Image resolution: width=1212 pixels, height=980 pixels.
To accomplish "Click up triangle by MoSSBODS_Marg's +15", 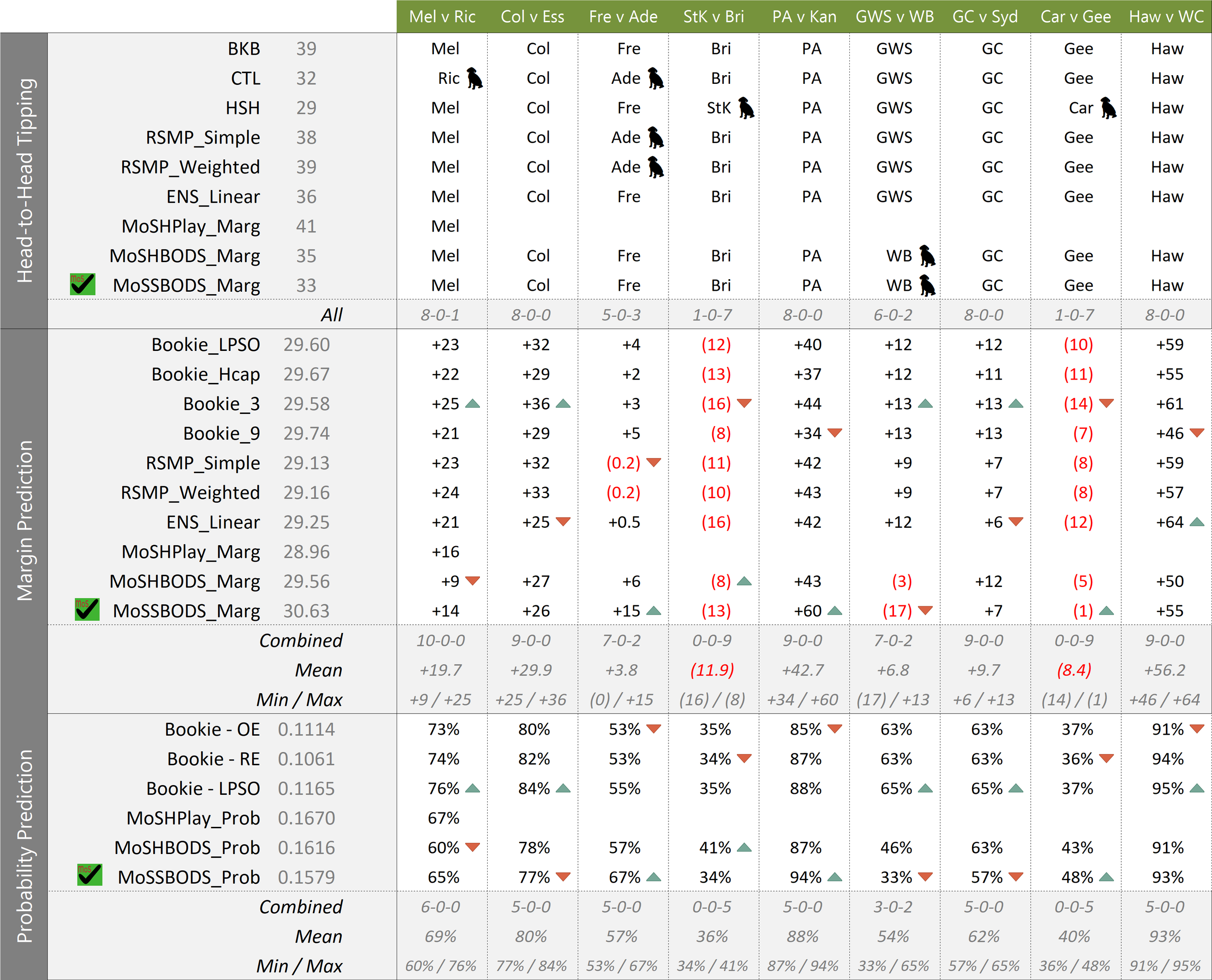I will [654, 611].
